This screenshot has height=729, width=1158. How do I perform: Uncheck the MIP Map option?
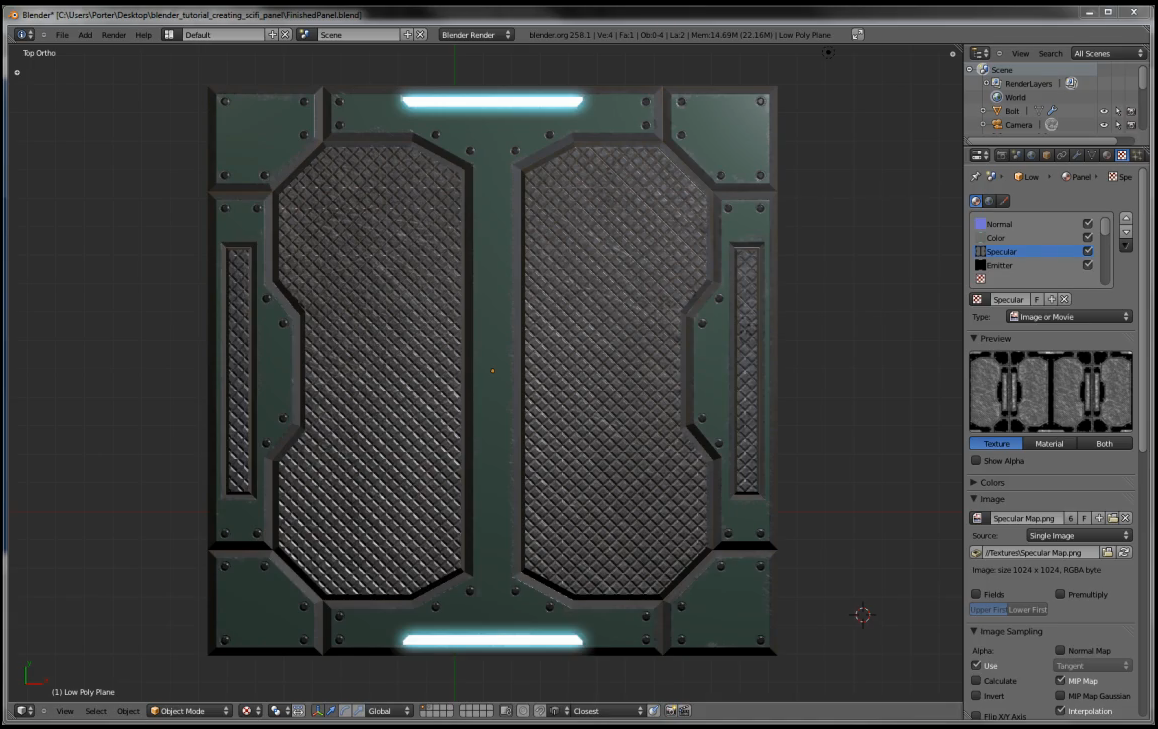pos(1060,680)
